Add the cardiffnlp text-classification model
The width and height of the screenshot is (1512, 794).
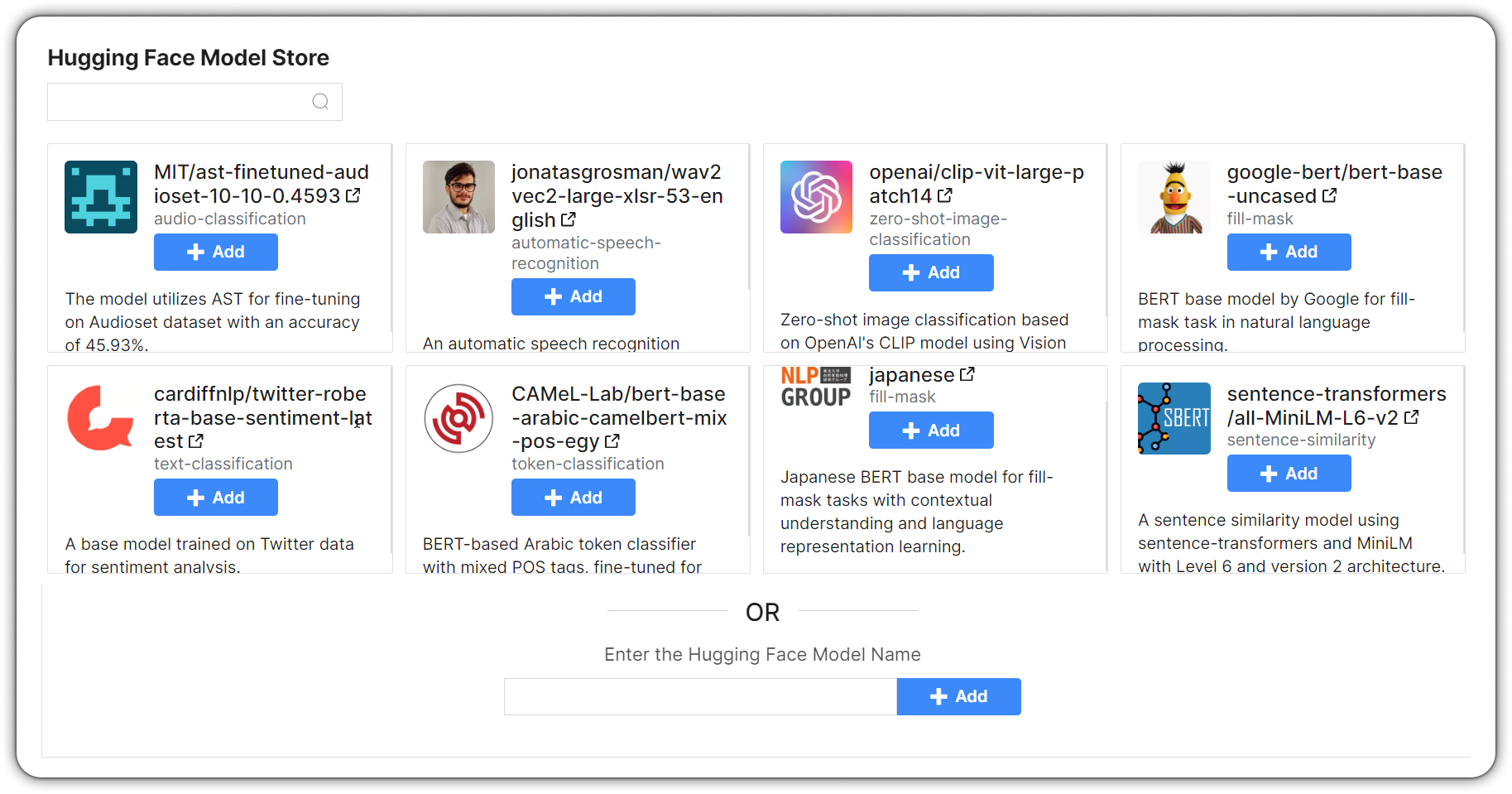pyautogui.click(x=216, y=498)
